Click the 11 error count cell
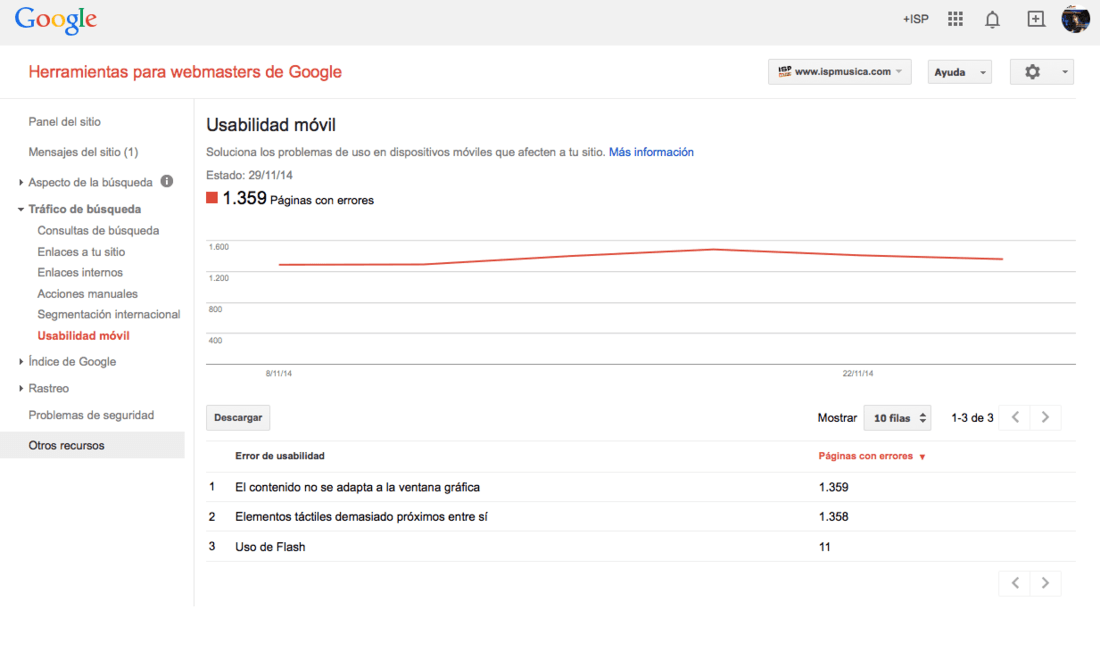Viewport: 1100px width, 659px height. (824, 547)
